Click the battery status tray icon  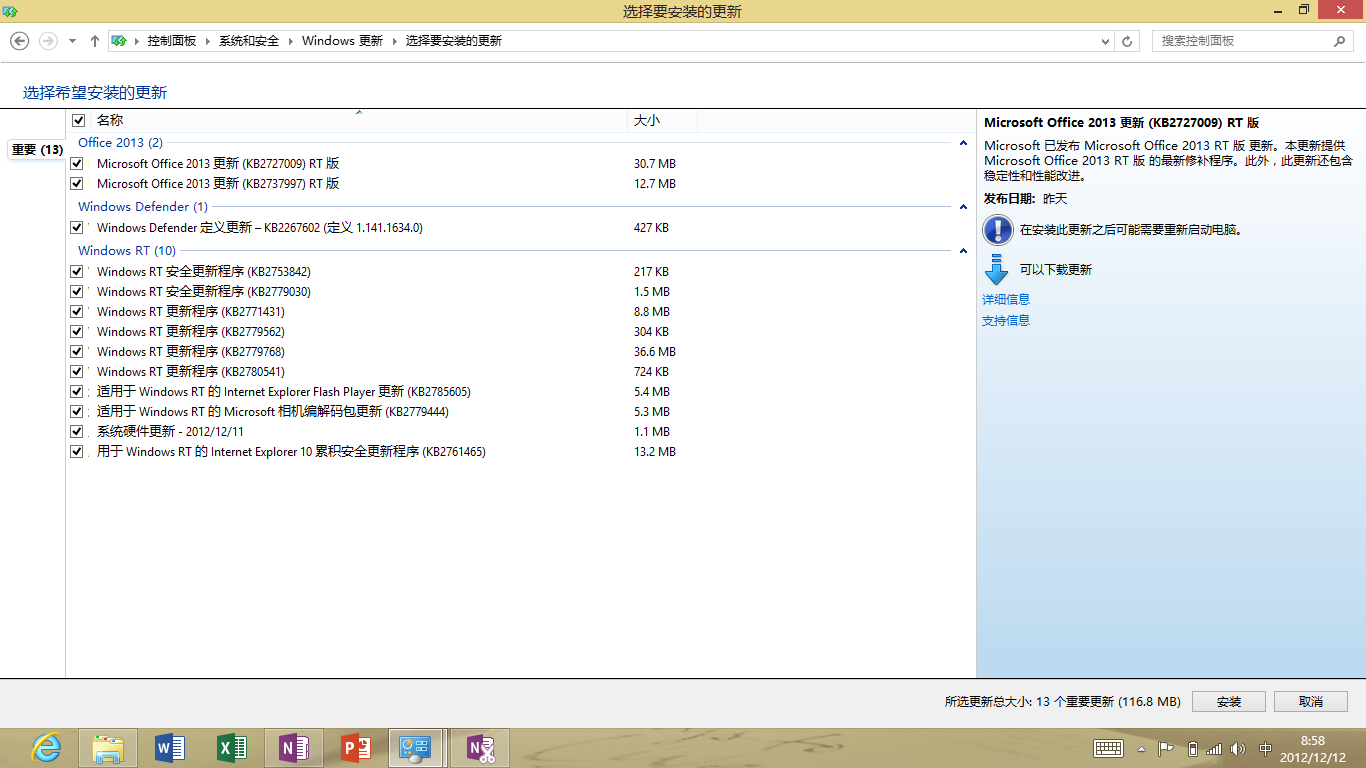[1192, 748]
